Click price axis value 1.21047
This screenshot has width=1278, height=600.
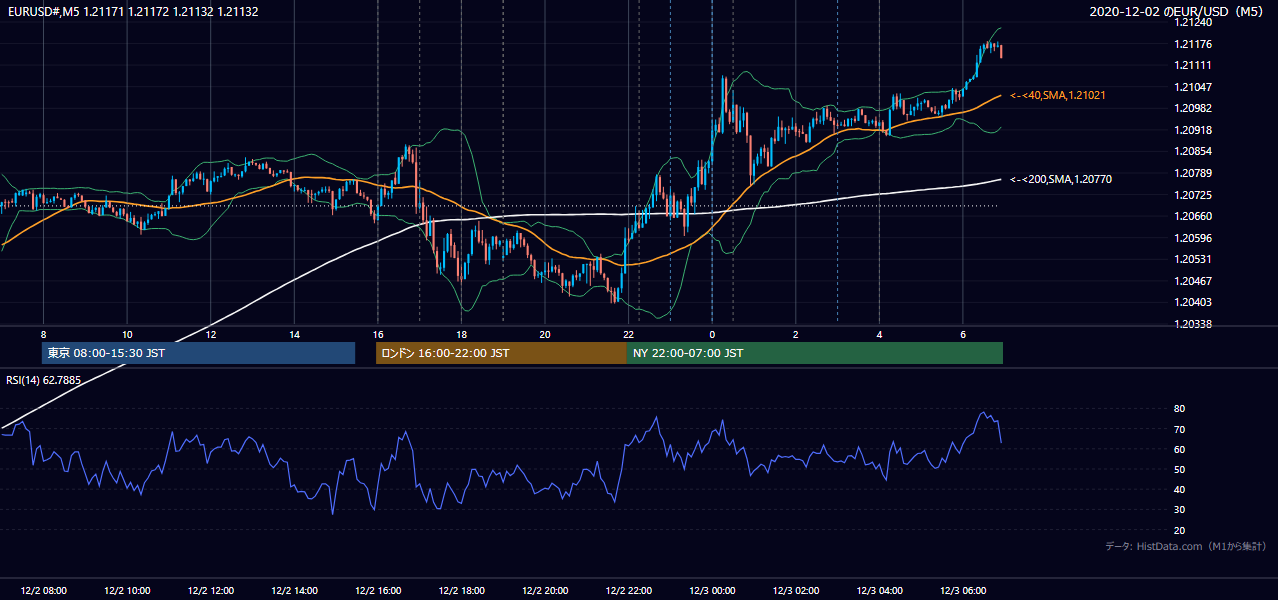[x=1193, y=87]
